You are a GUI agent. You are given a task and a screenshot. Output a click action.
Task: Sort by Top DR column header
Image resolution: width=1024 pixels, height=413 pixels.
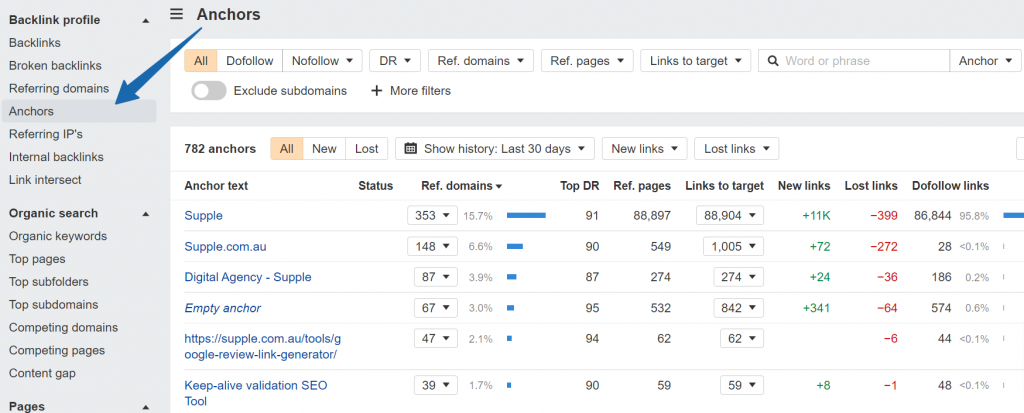pos(579,186)
